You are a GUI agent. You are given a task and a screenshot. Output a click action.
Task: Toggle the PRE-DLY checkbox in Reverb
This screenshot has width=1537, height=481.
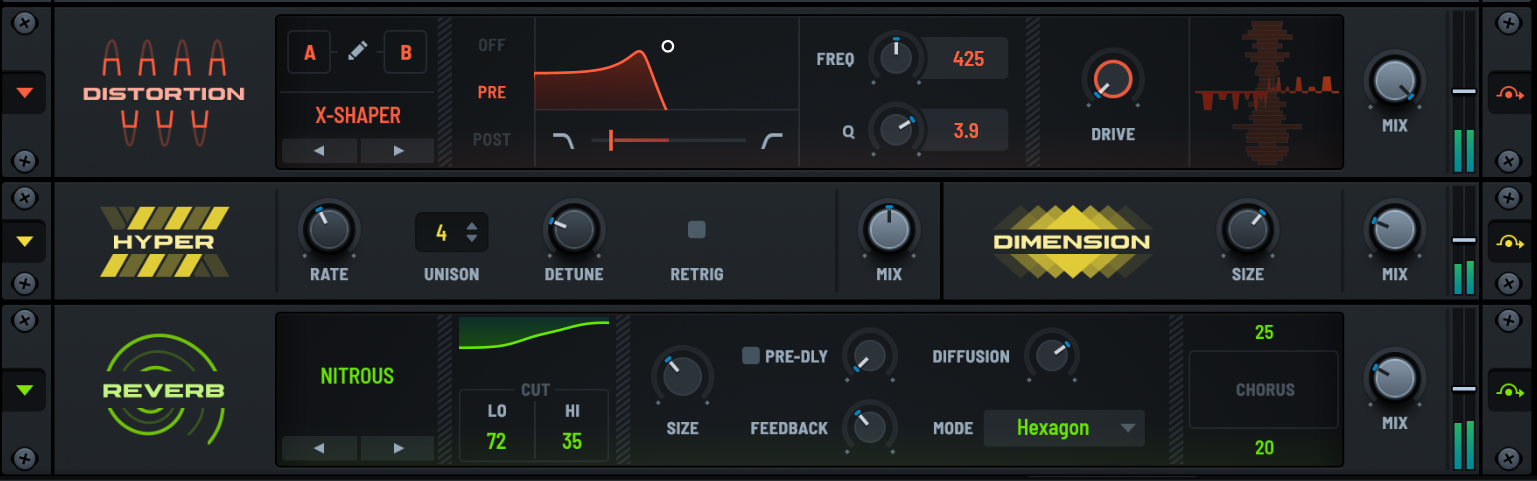pyautogui.click(x=751, y=356)
